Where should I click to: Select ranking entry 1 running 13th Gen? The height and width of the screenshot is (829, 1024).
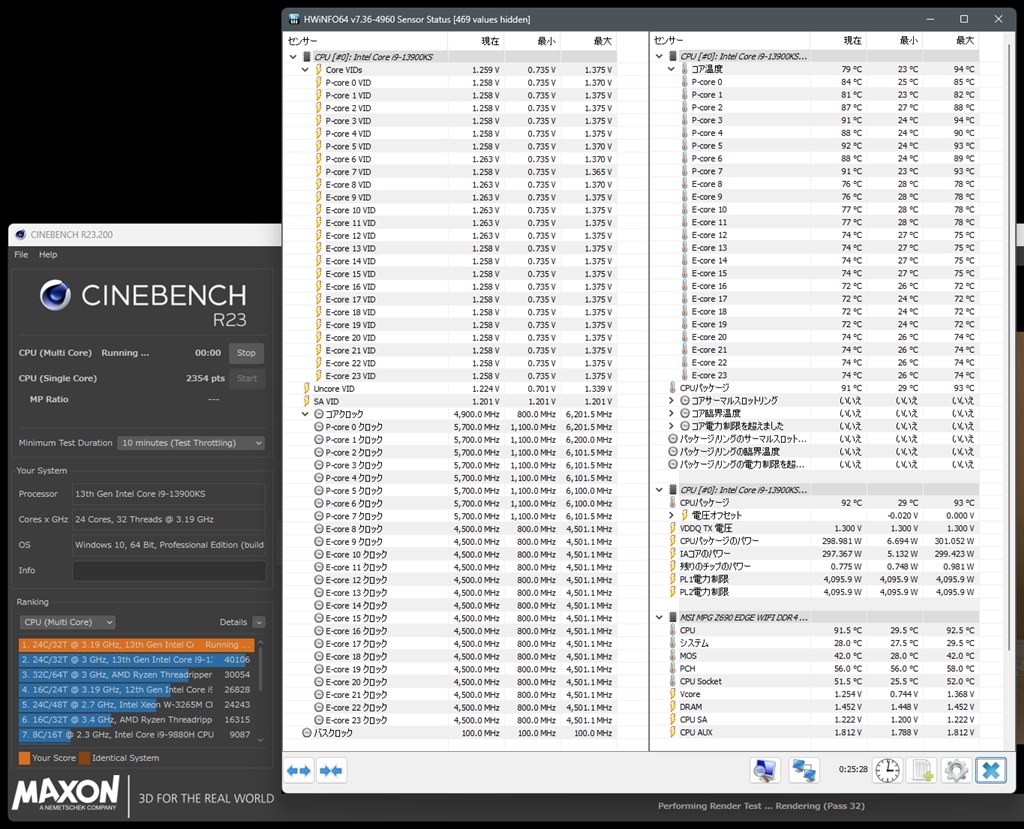coord(136,645)
